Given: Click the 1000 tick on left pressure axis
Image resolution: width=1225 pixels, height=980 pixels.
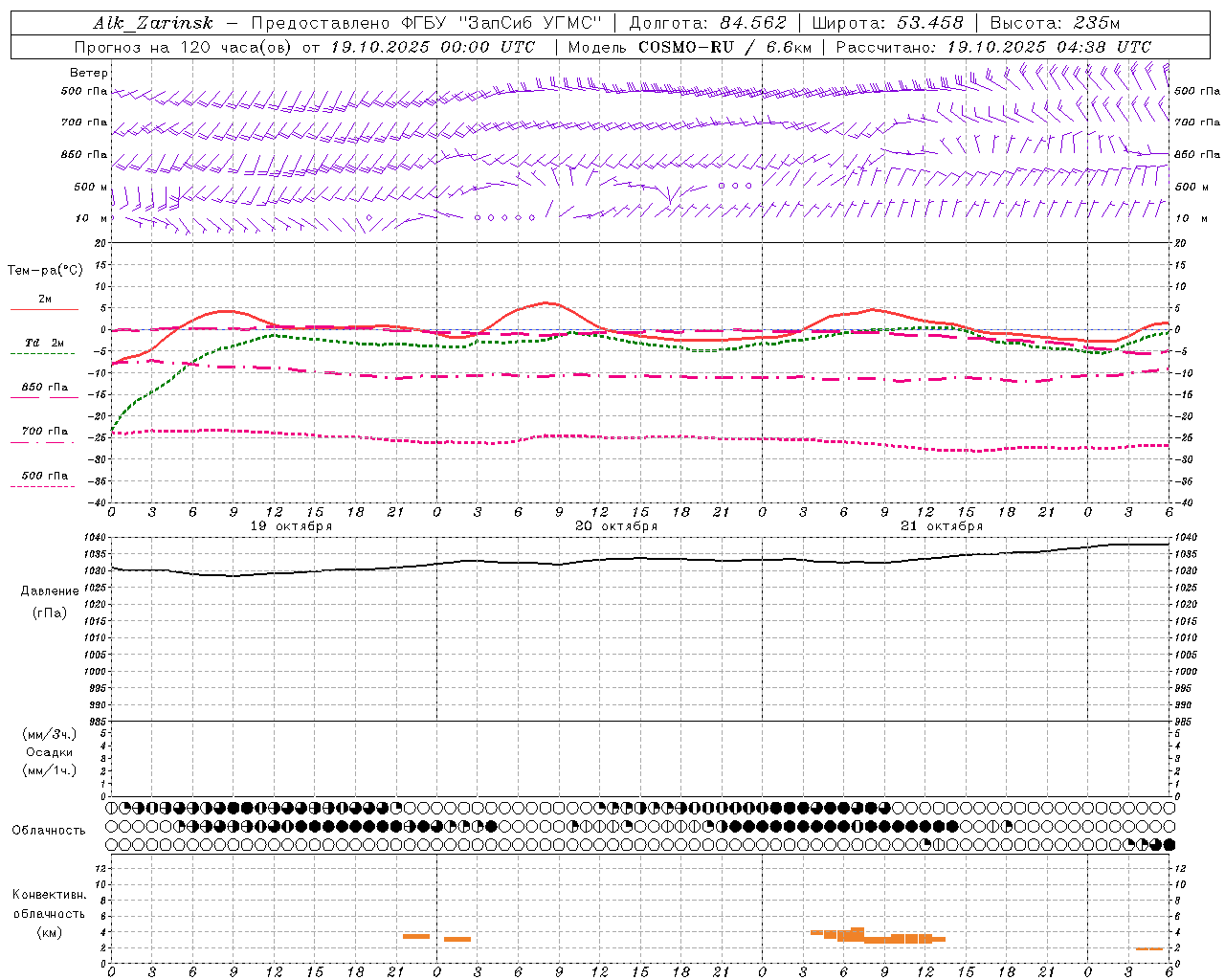Looking at the screenshot, I should [97, 672].
